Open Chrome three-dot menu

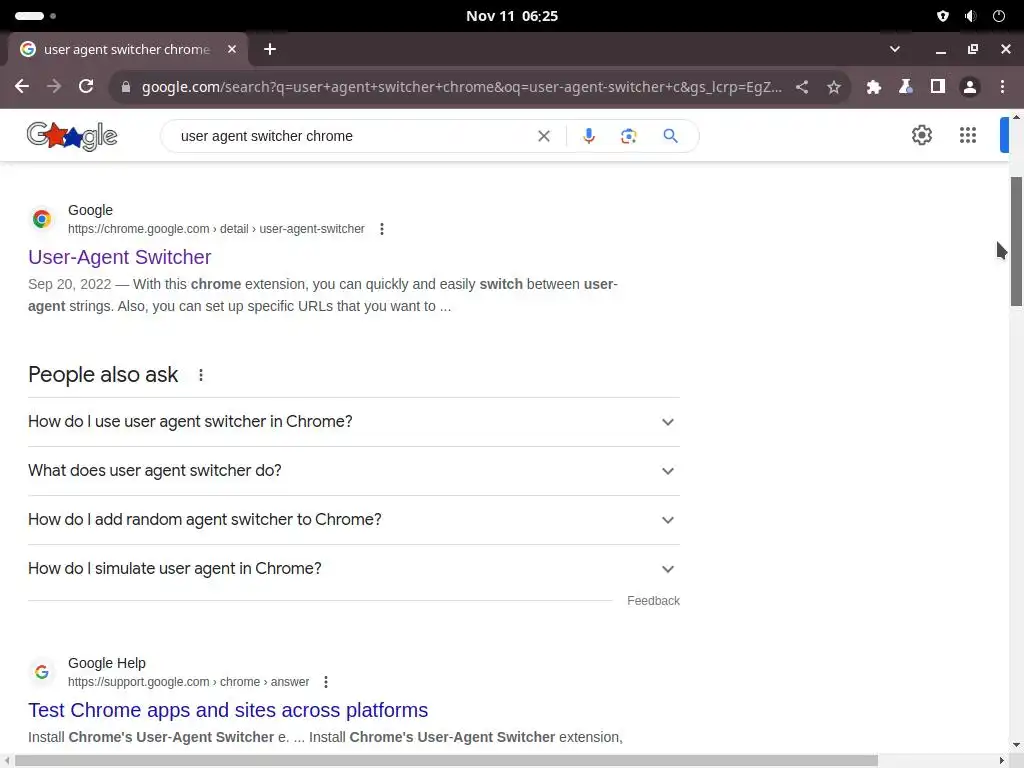point(1002,87)
